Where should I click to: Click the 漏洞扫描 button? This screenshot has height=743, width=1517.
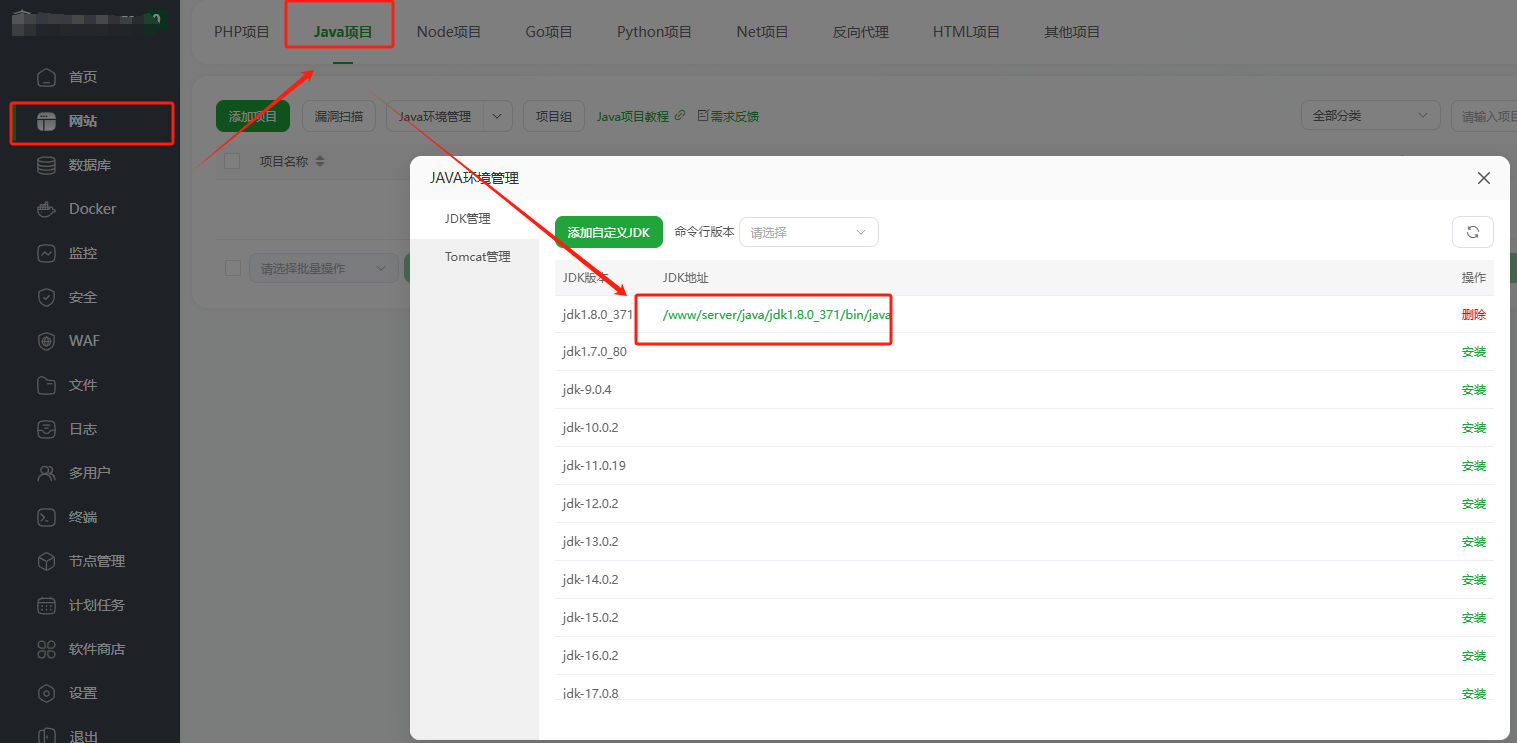point(339,116)
